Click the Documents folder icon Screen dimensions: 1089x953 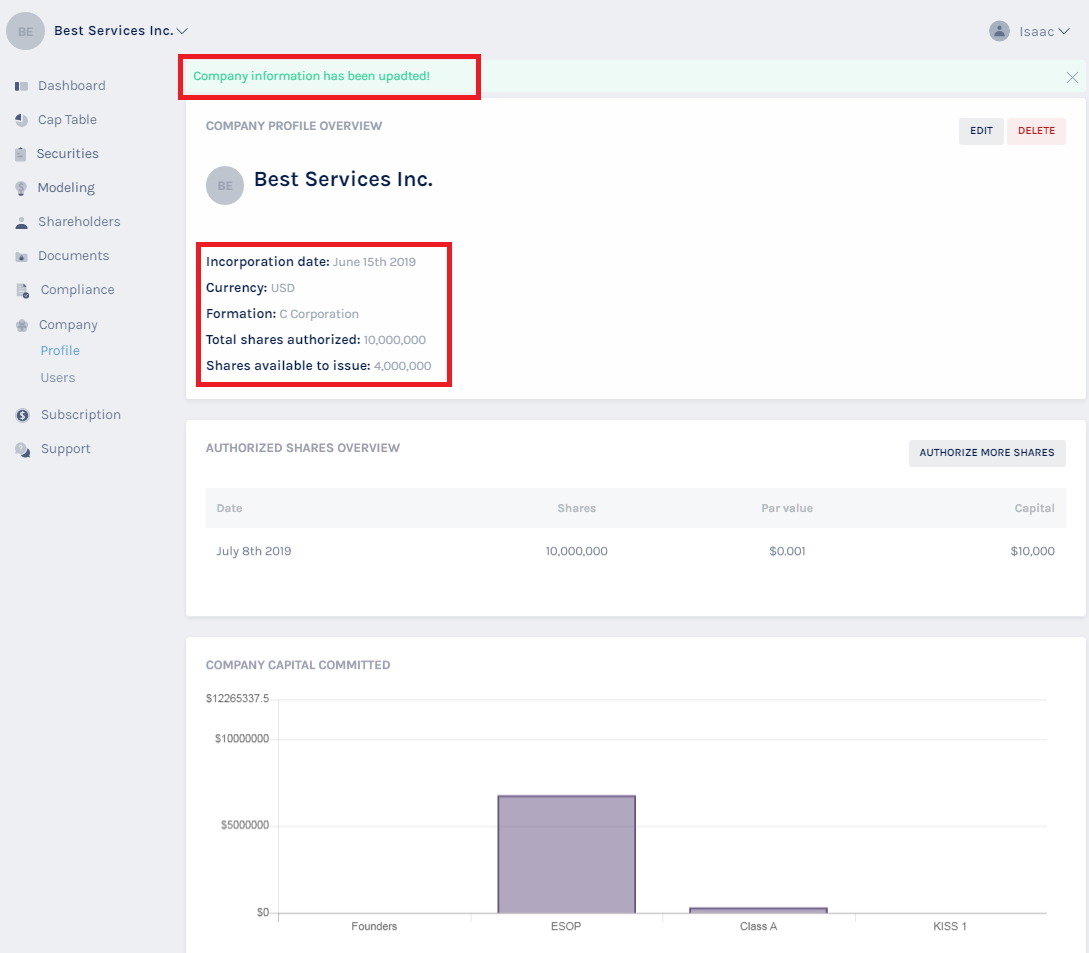click(x=22, y=256)
